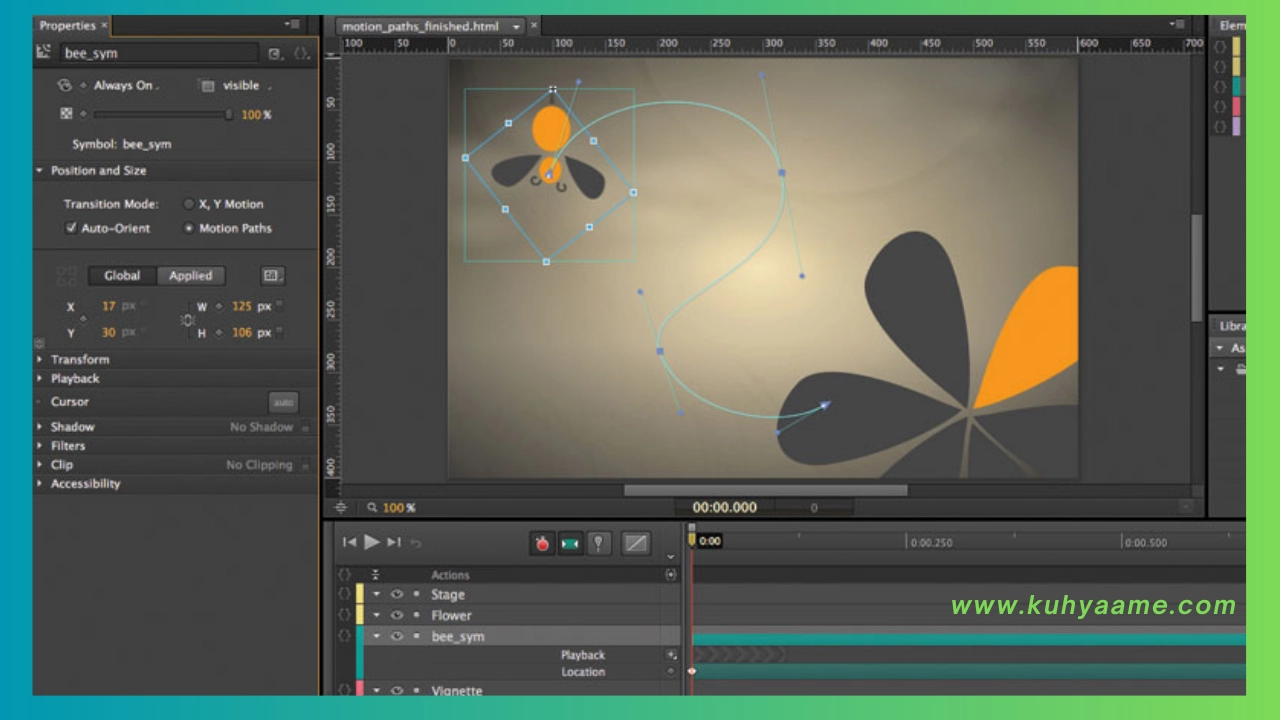Expand the Filters section

click(x=40, y=446)
